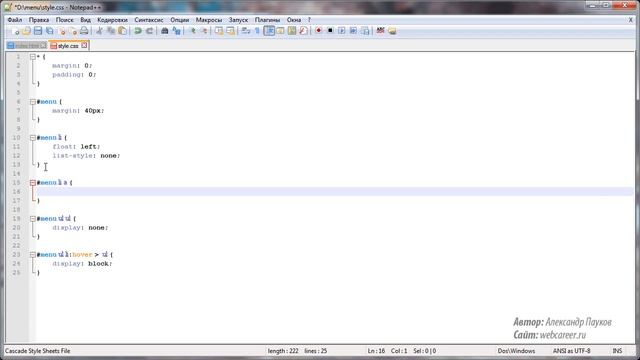Open the Файл menu
The image size is (640, 360).
[x=15, y=20]
